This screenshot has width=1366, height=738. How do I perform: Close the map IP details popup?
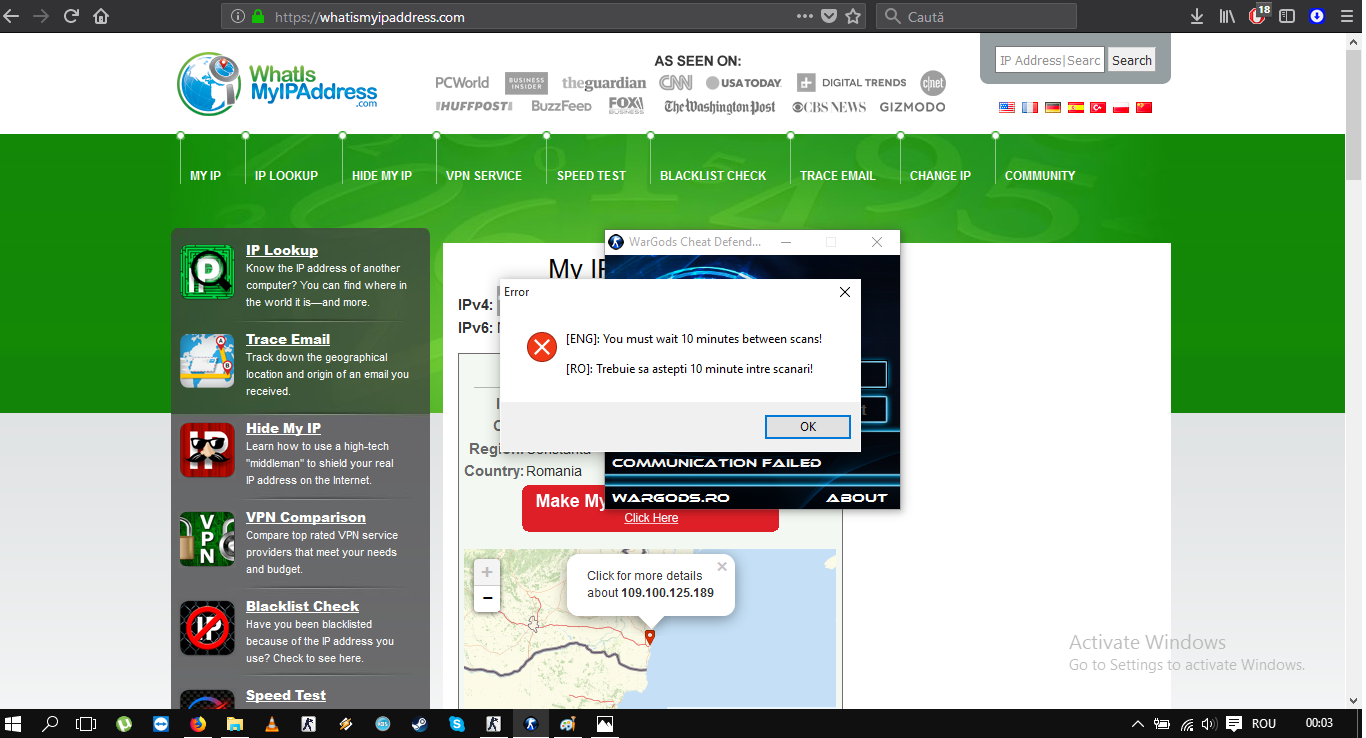[722, 567]
